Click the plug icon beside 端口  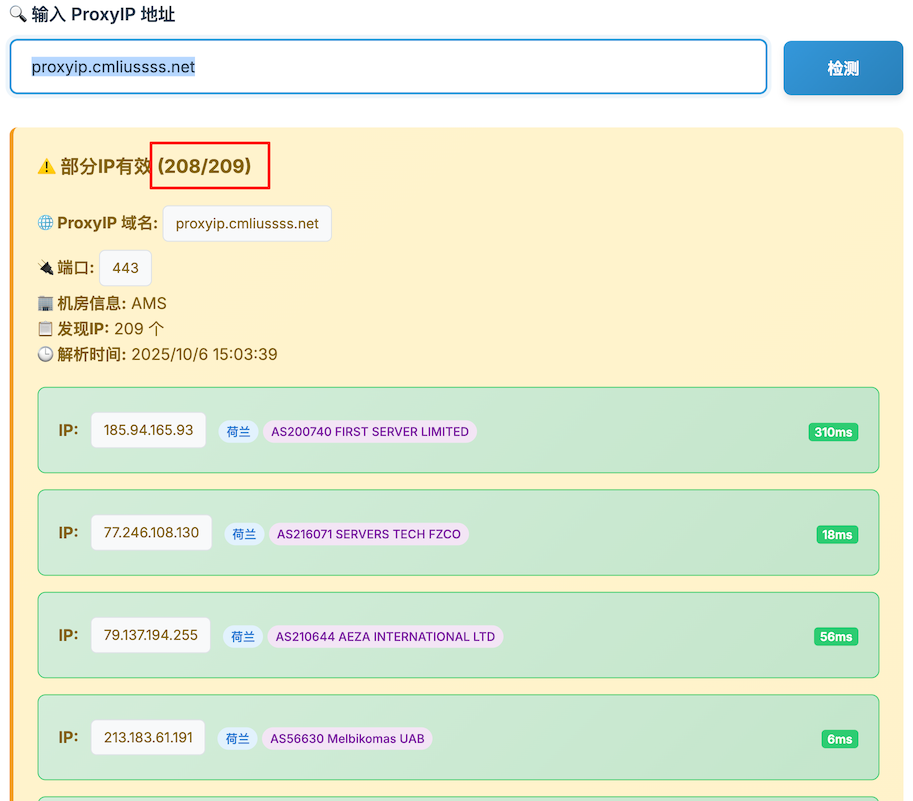pyautogui.click(x=45, y=268)
